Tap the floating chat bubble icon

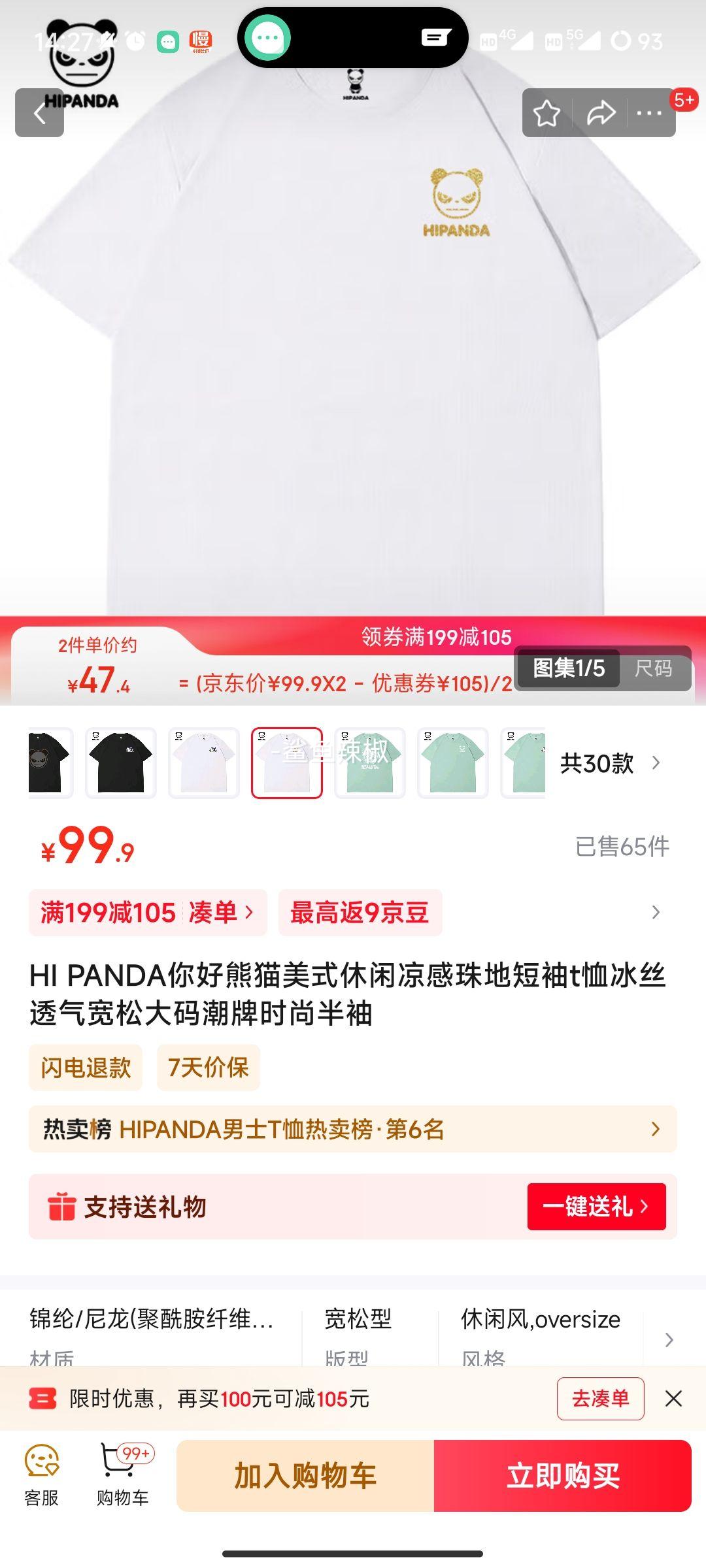click(267, 38)
